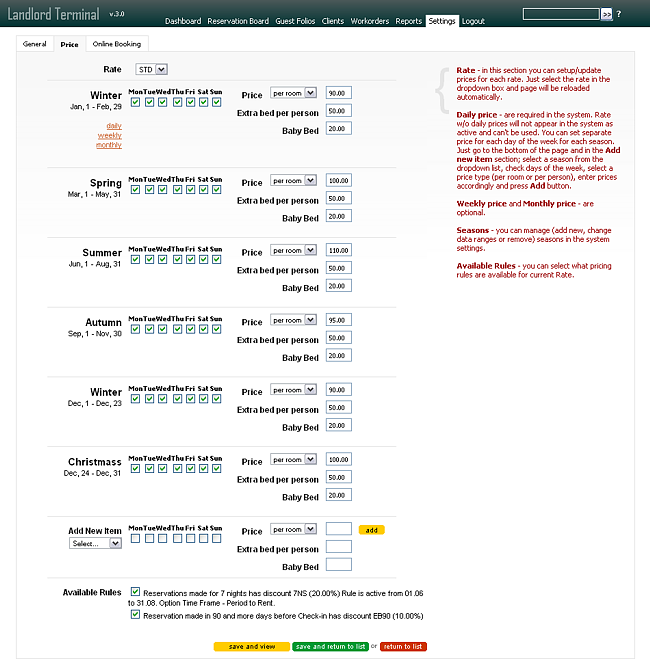Check Sunday in Add New Item row

coord(216,538)
